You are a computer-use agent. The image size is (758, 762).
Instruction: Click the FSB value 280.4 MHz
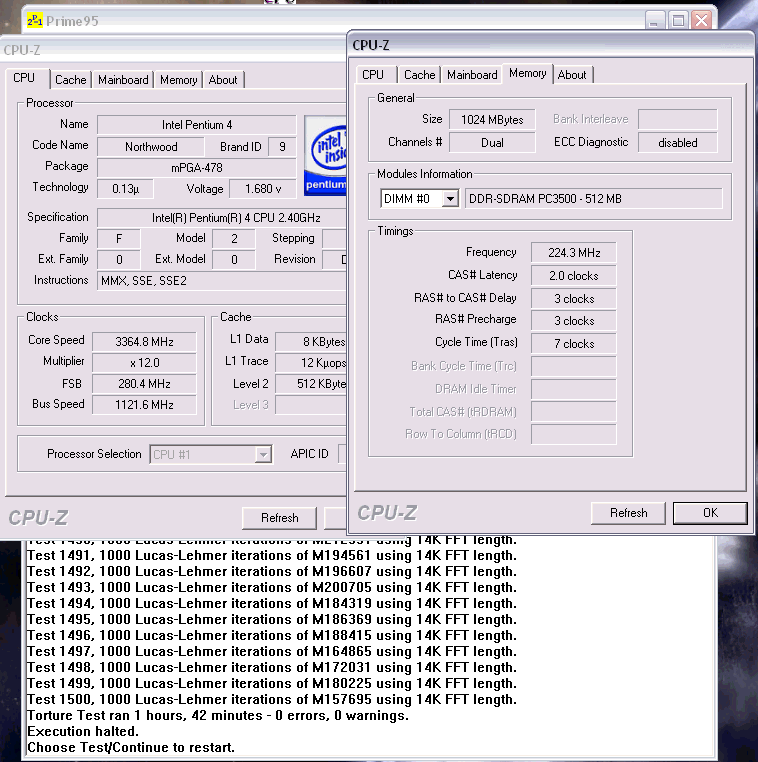coord(144,384)
